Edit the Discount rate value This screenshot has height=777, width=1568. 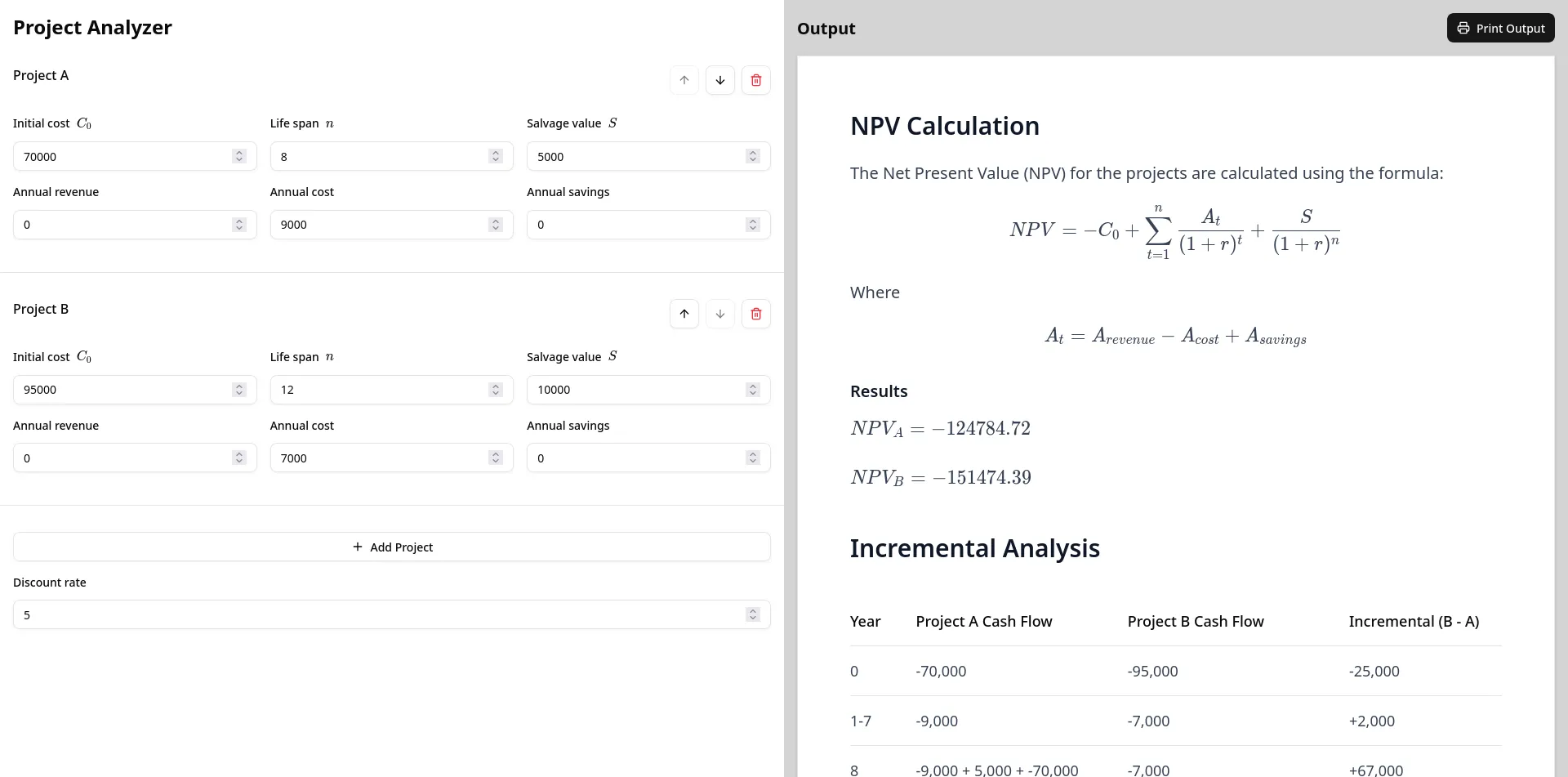tap(327, 614)
